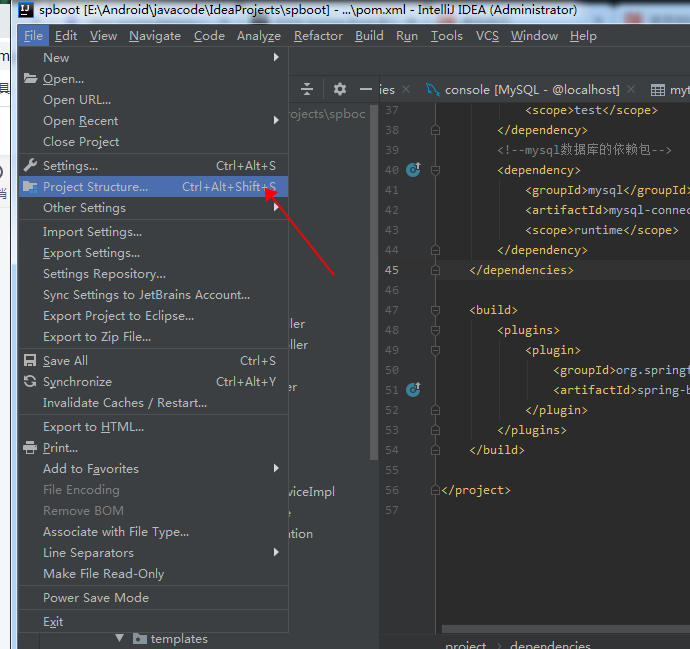690x649 pixels.
Task: Toggle Power Save Mode
Action: coord(154,598)
